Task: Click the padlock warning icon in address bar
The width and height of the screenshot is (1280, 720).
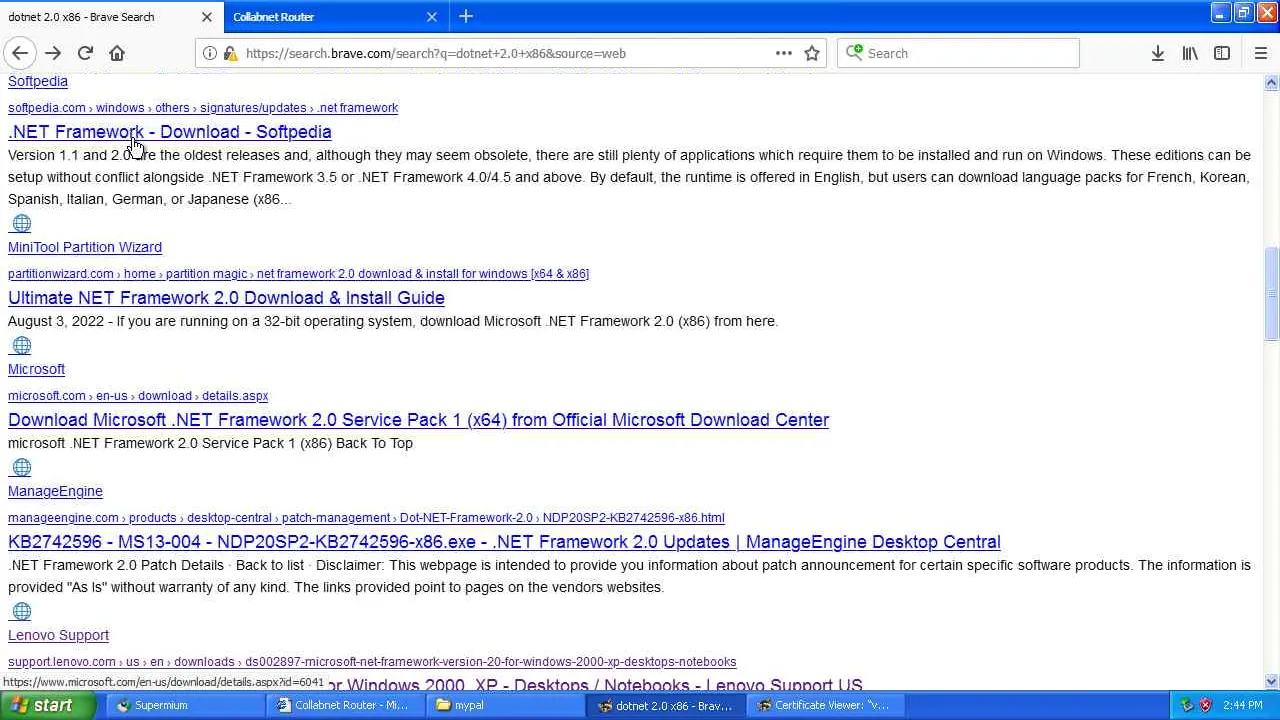Action: (230, 53)
